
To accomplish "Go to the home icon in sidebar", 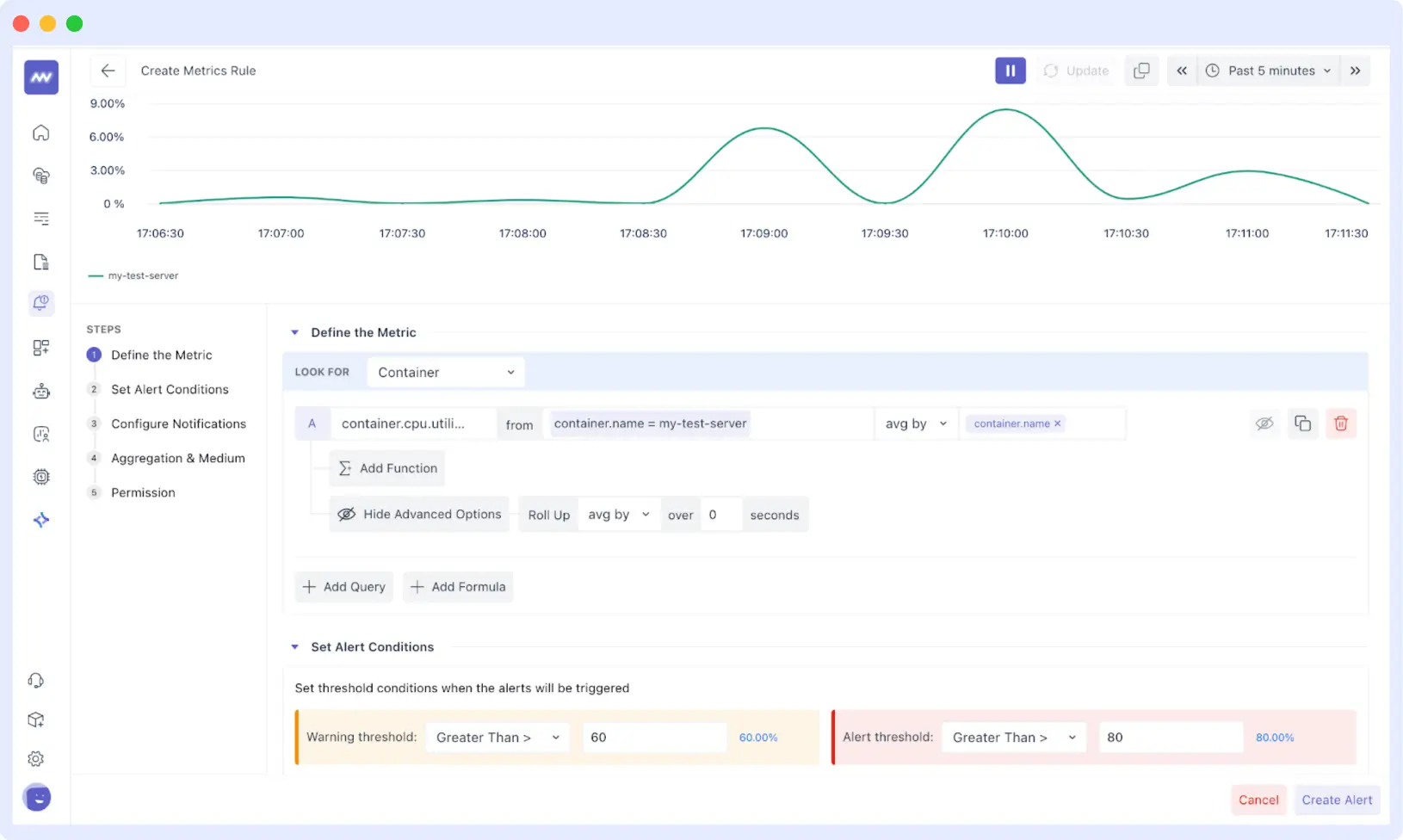I will click(40, 133).
